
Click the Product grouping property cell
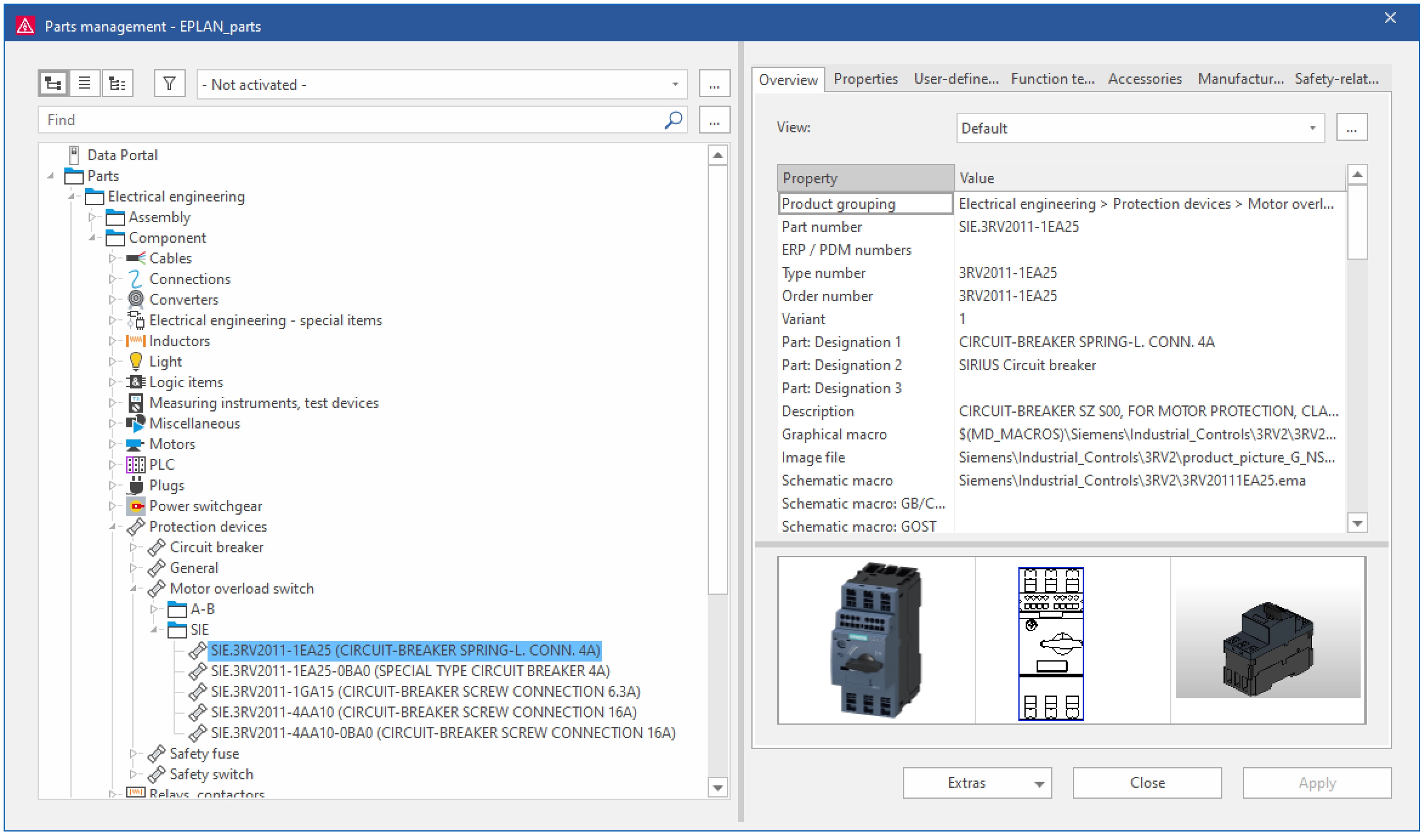[865, 204]
